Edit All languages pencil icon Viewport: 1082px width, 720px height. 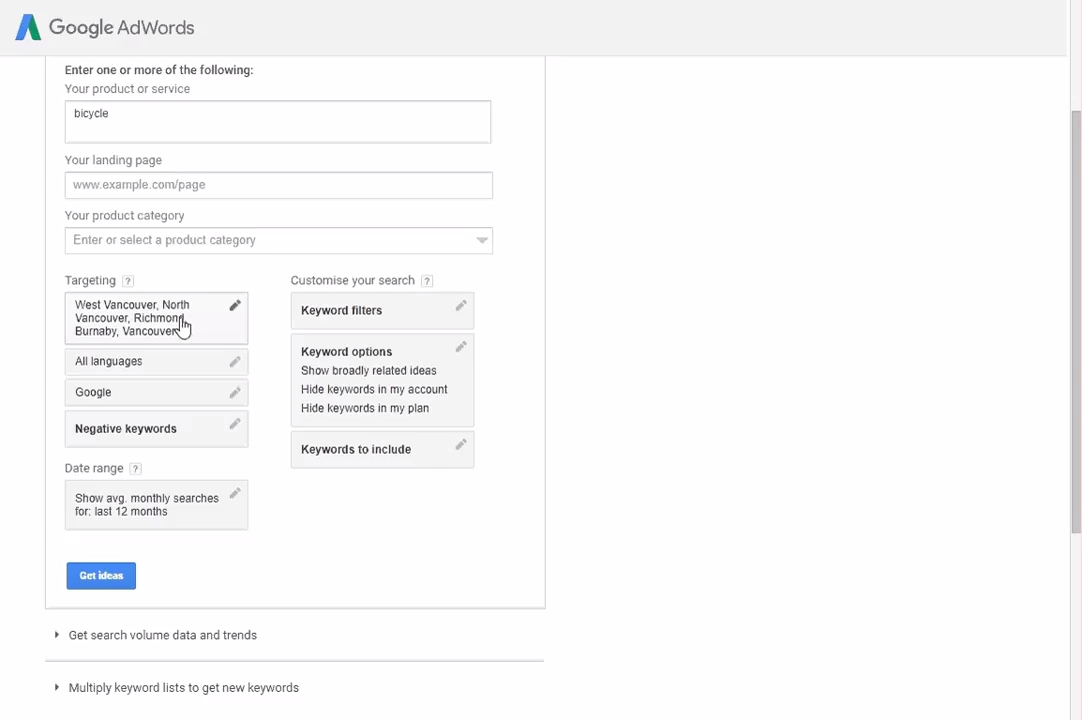(235, 362)
